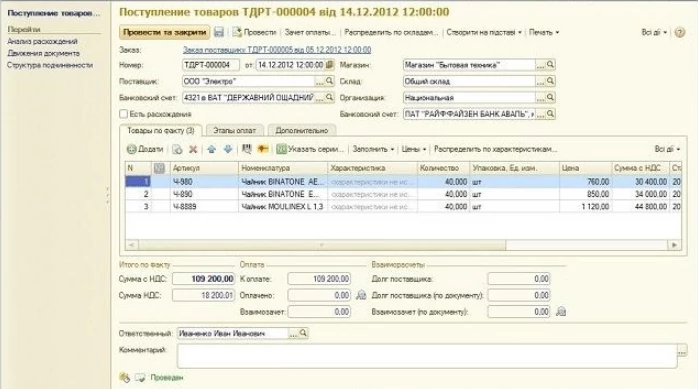Click the Провести post document icon
This screenshot has width=698, height=389.
tap(237, 32)
